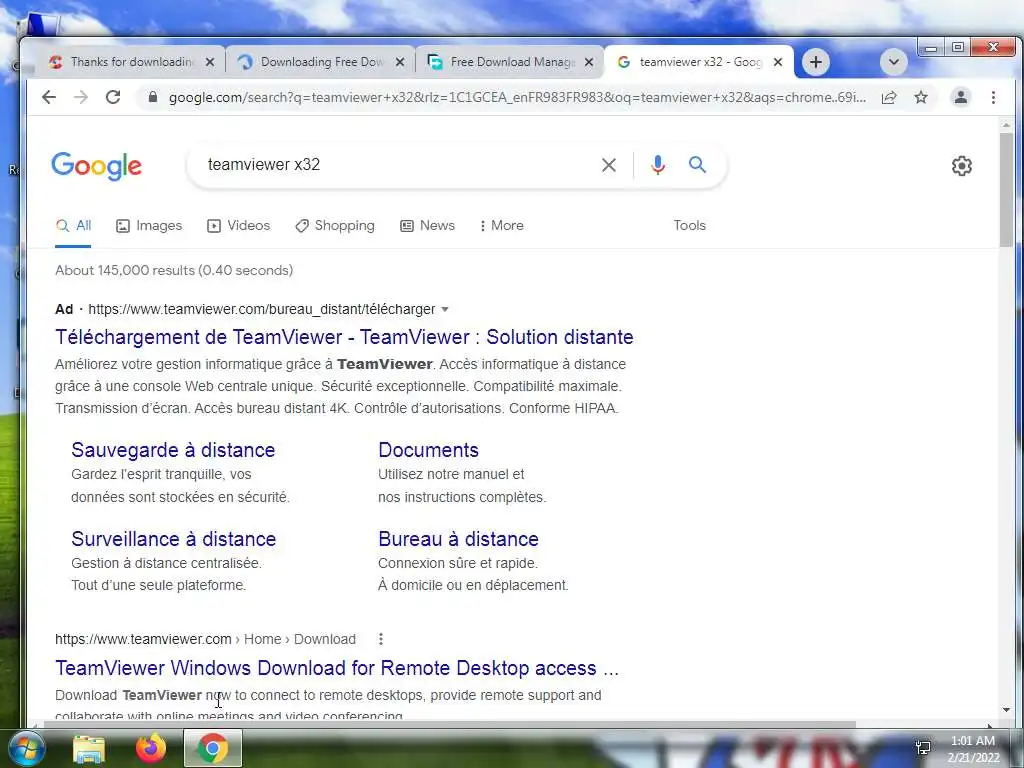Viewport: 1024px width, 768px height.
Task: Open 'Téléchargement de TeamViewer' ad link
Action: [x=344, y=337]
